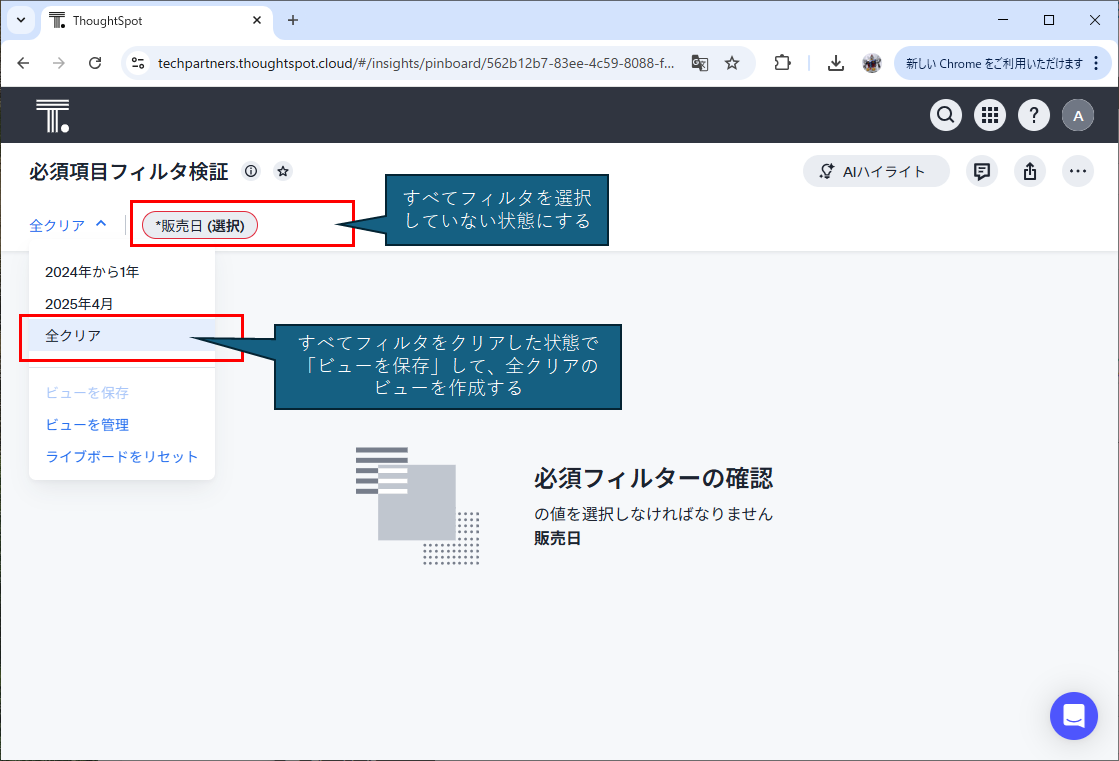Open the comments icon button

pyautogui.click(x=982, y=171)
